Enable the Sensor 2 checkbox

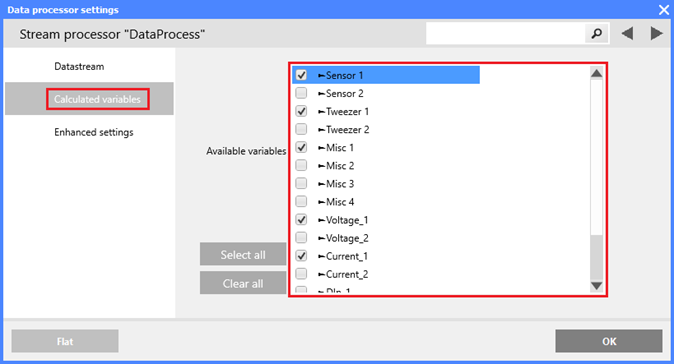[301, 93]
